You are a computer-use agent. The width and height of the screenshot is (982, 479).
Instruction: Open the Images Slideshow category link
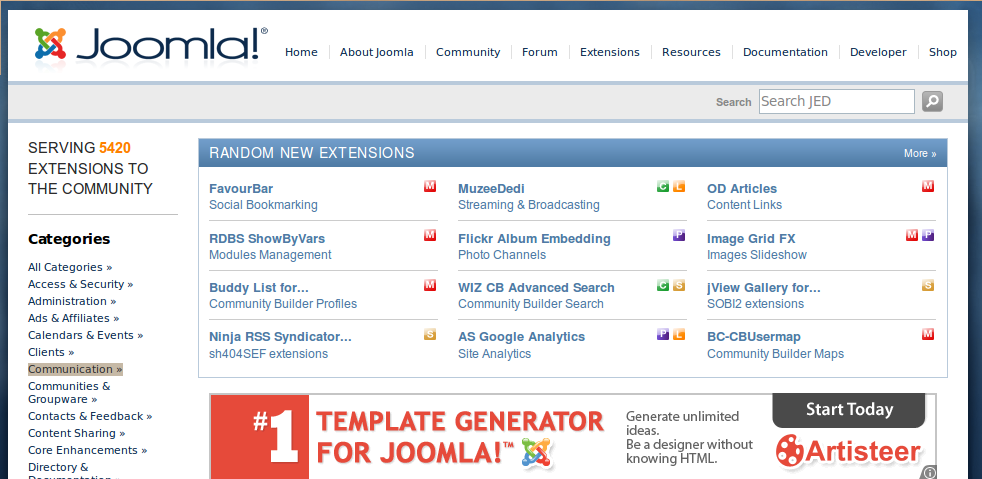(x=757, y=255)
